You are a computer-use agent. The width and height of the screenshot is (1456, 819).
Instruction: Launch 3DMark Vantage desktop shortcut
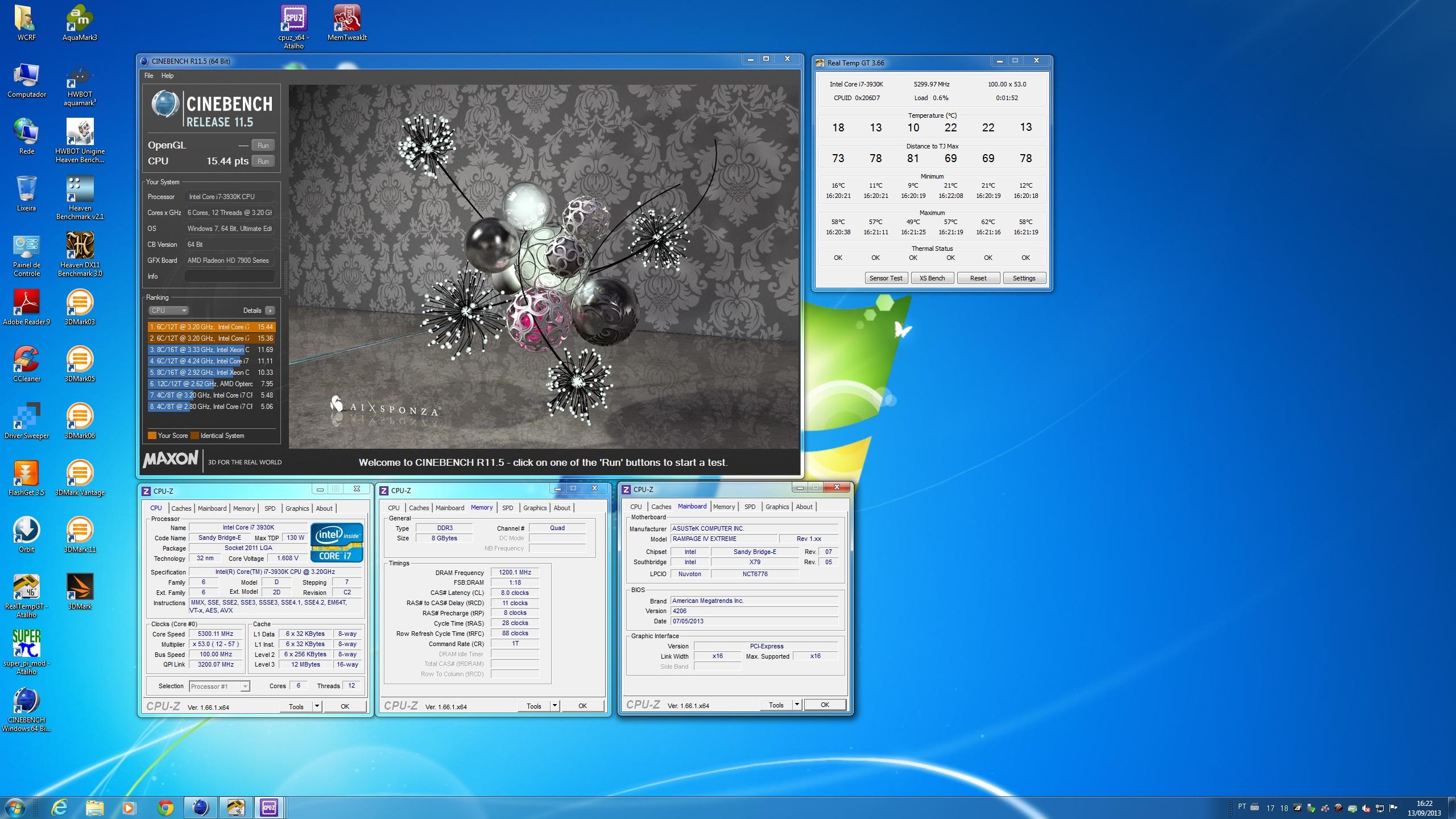pyautogui.click(x=80, y=478)
